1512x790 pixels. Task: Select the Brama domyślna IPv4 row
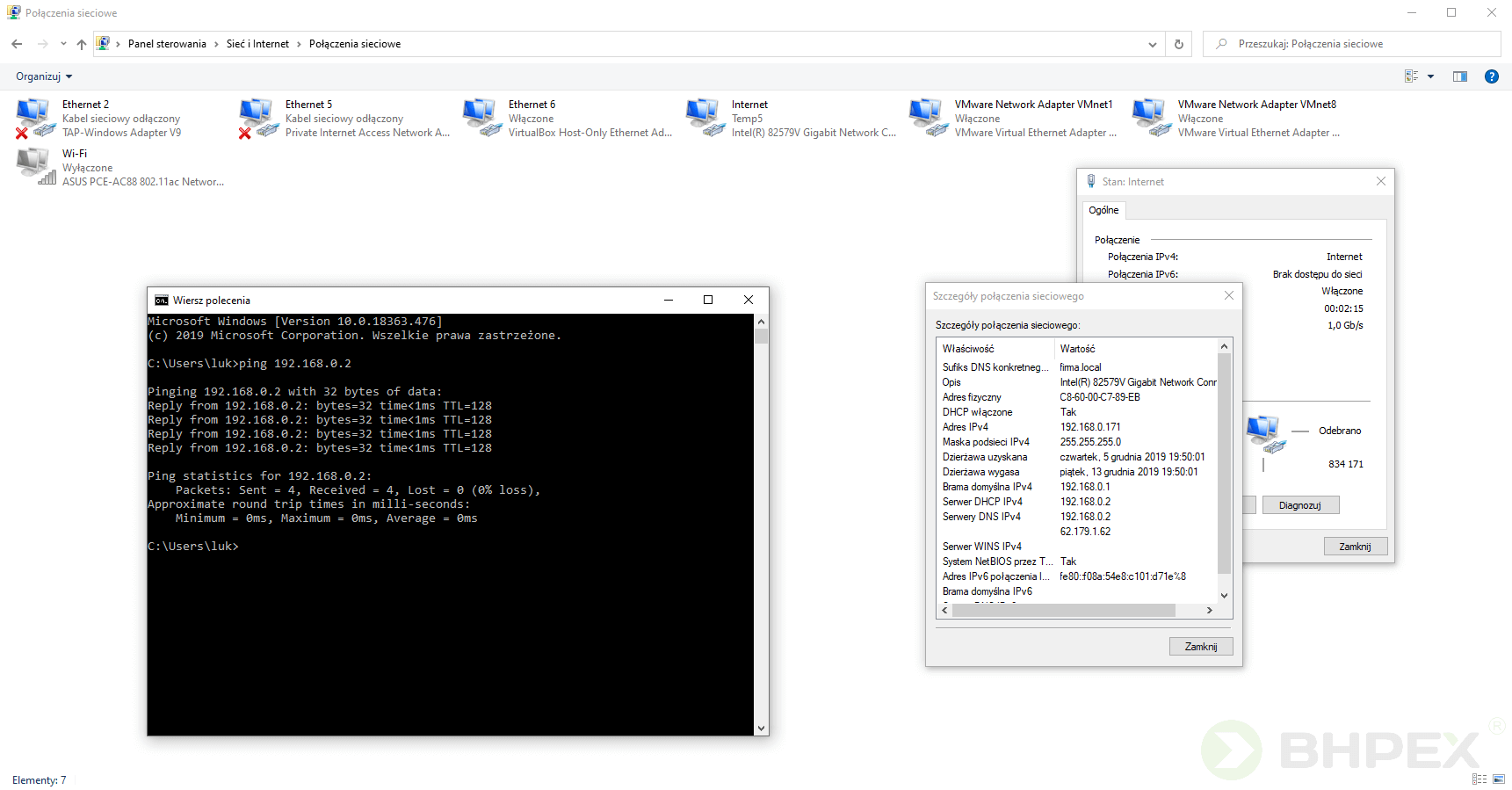tap(1077, 487)
